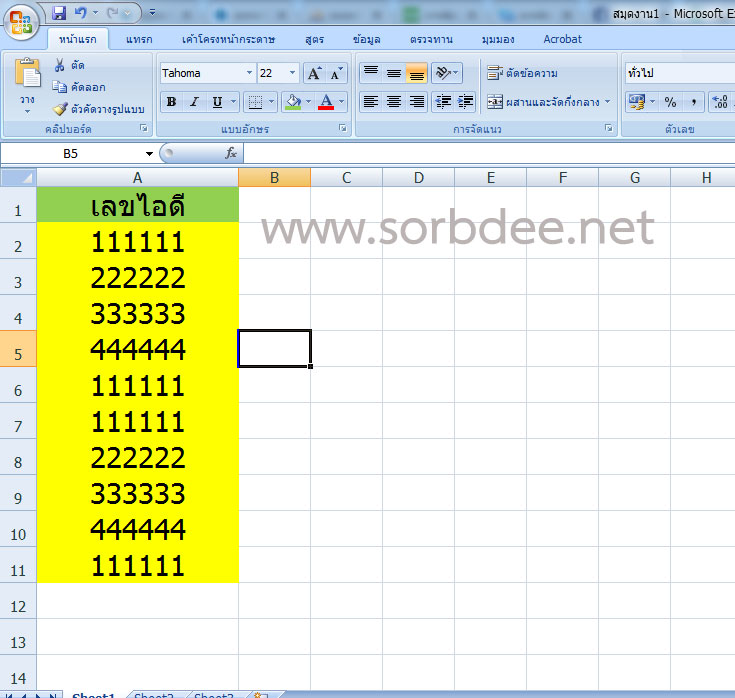Click the Select All corner button
This screenshot has width=735, height=698.
(x=18, y=178)
